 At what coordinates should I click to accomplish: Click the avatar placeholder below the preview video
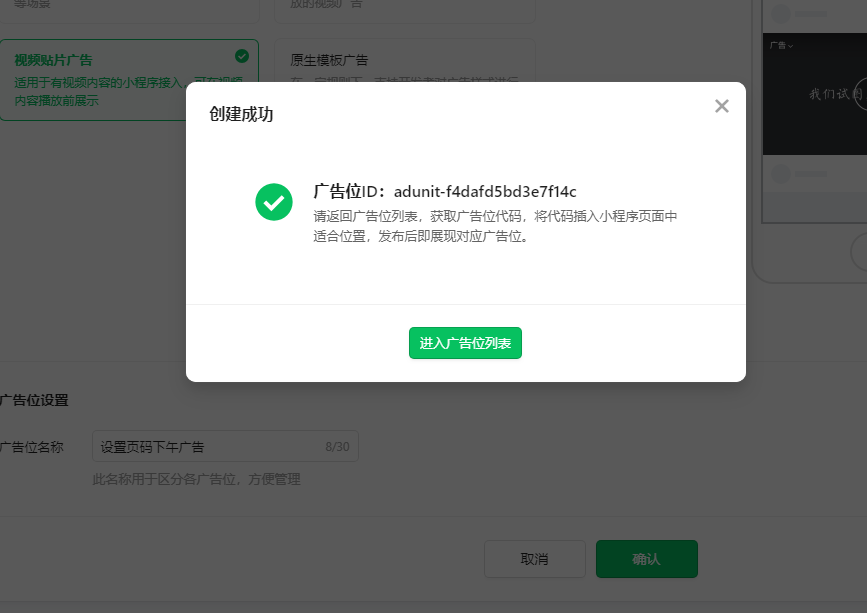click(780, 174)
